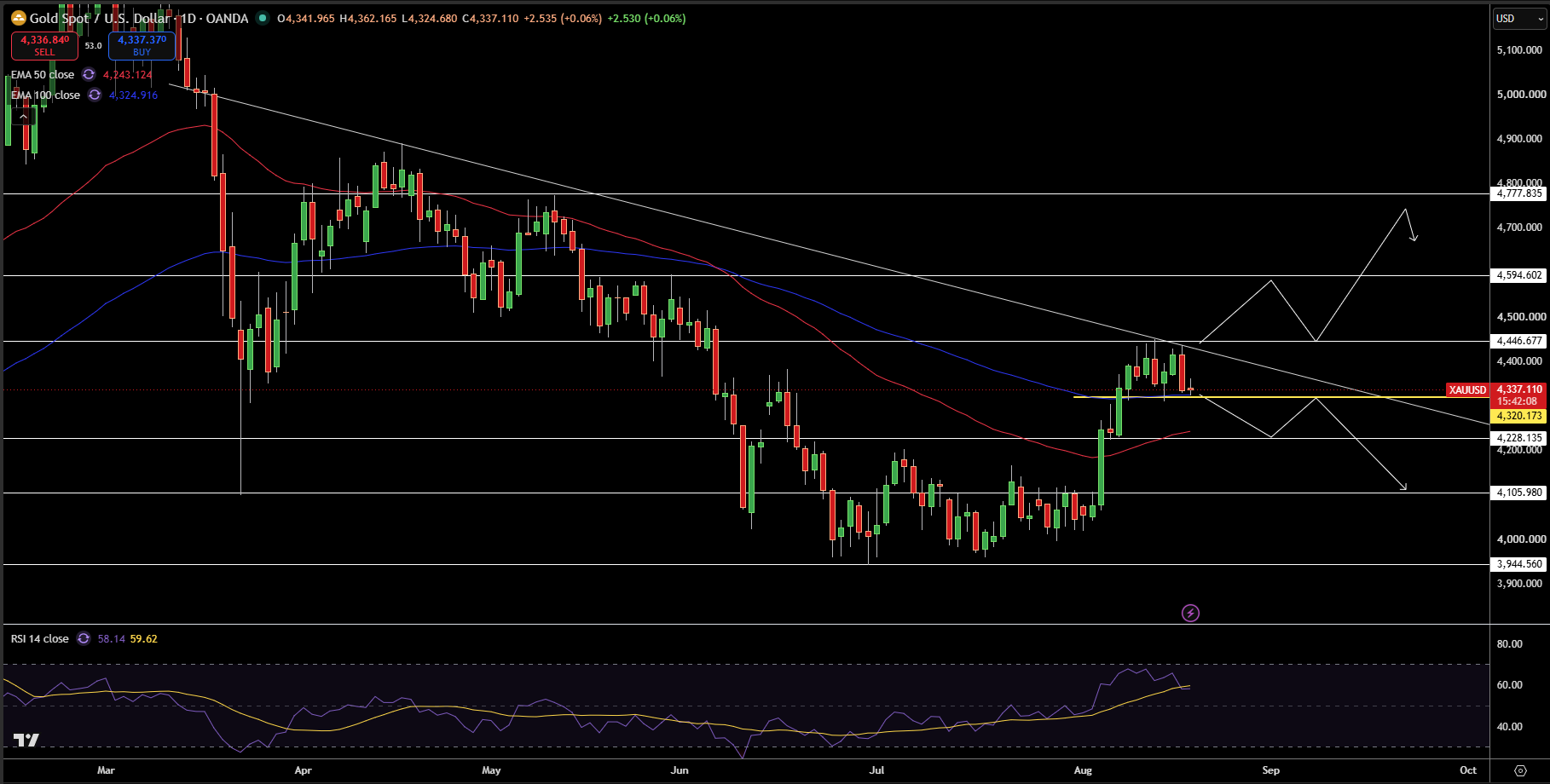1550x784 pixels.
Task: Click the Jul label on the time axis
Action: pyautogui.click(x=876, y=770)
